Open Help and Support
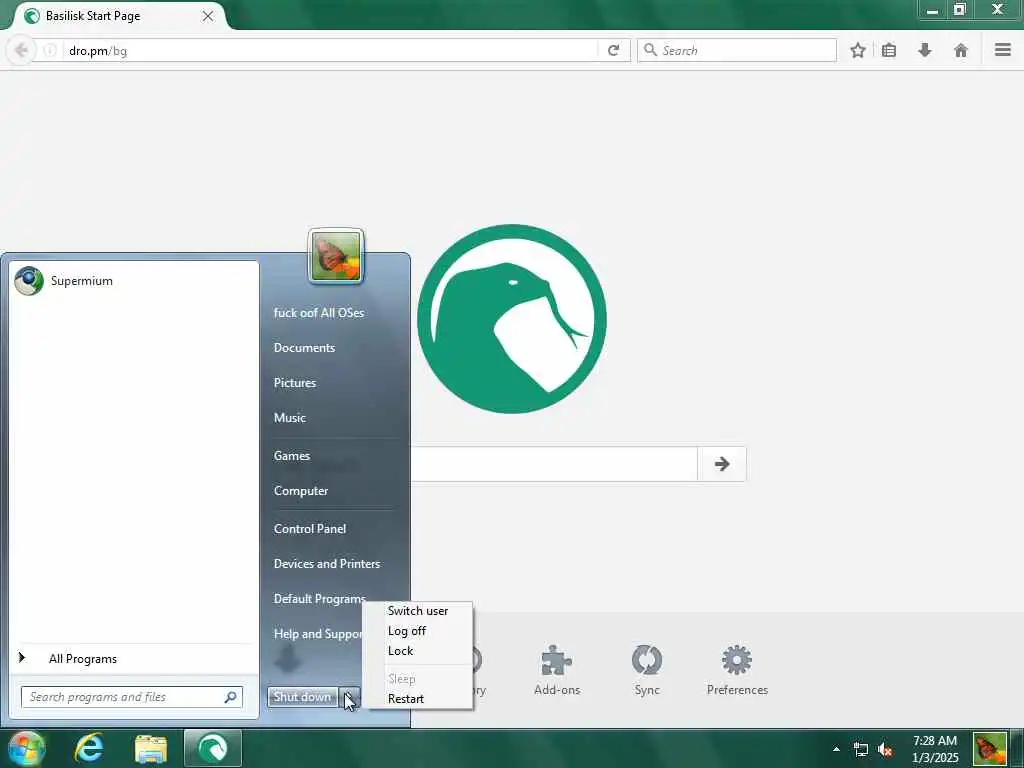The image size is (1024, 768). click(317, 633)
